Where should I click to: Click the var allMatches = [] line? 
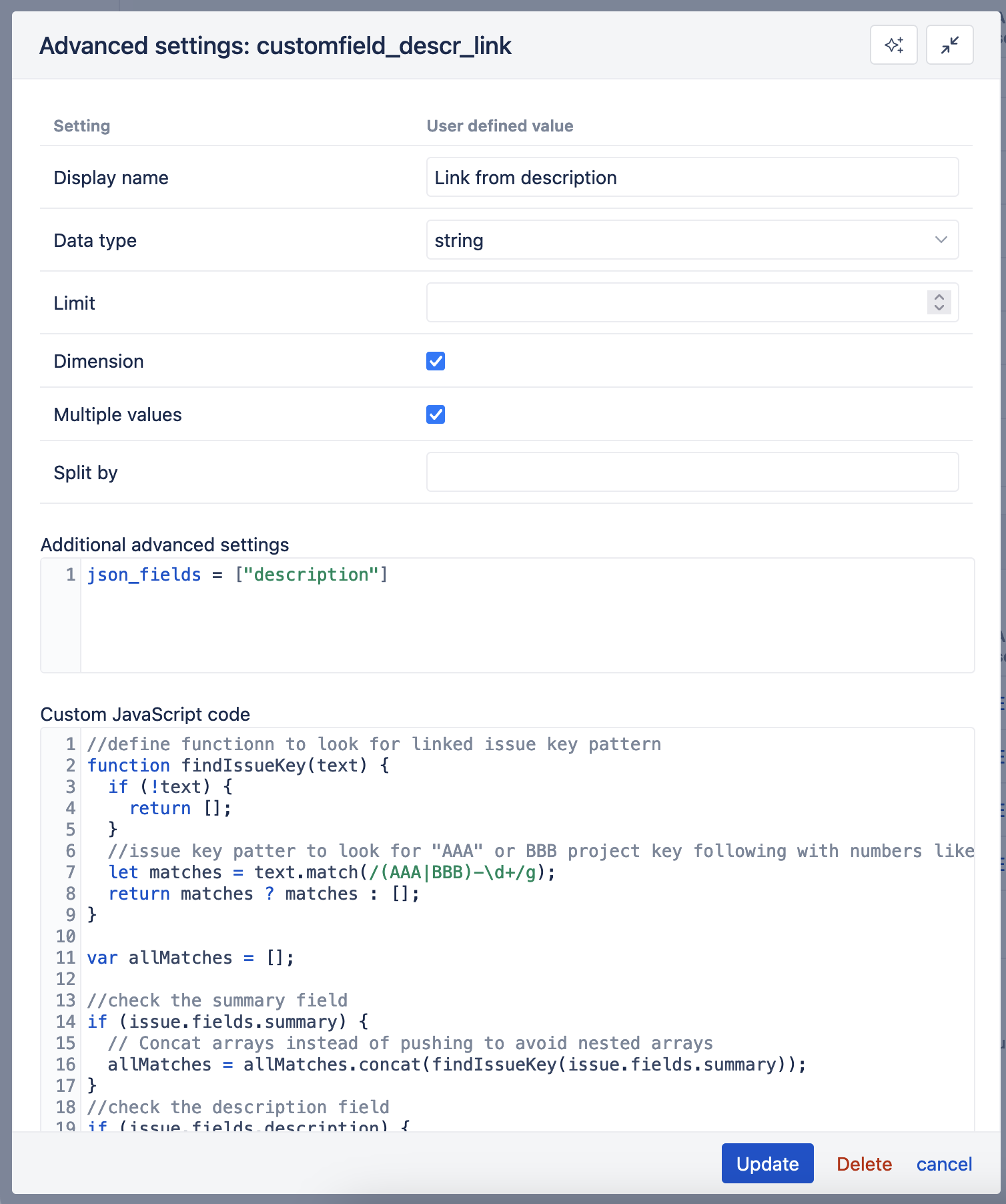[x=190, y=958]
